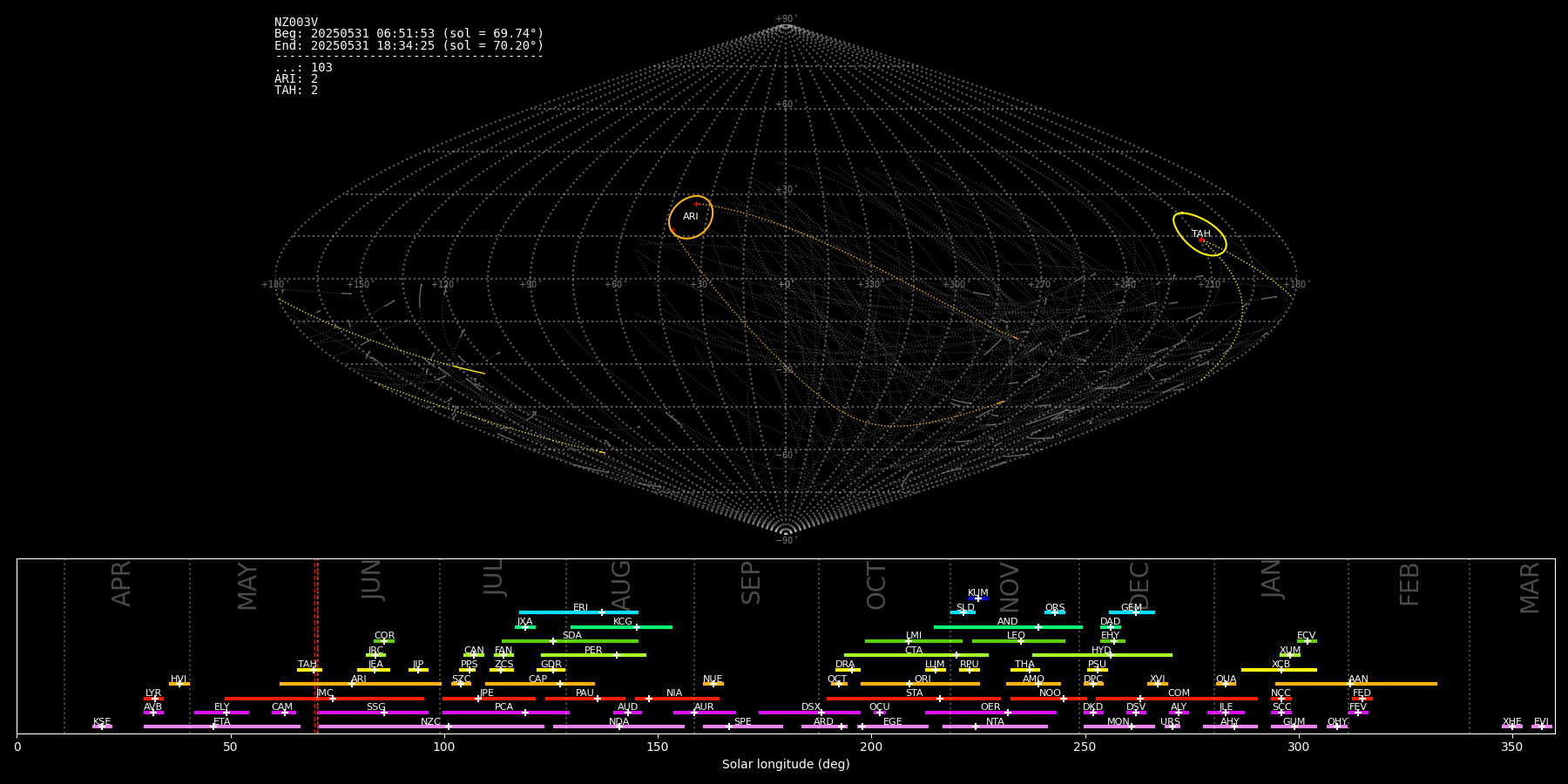
Task: Click the ARI radiant ellipse on the sky map
Action: 691,217
